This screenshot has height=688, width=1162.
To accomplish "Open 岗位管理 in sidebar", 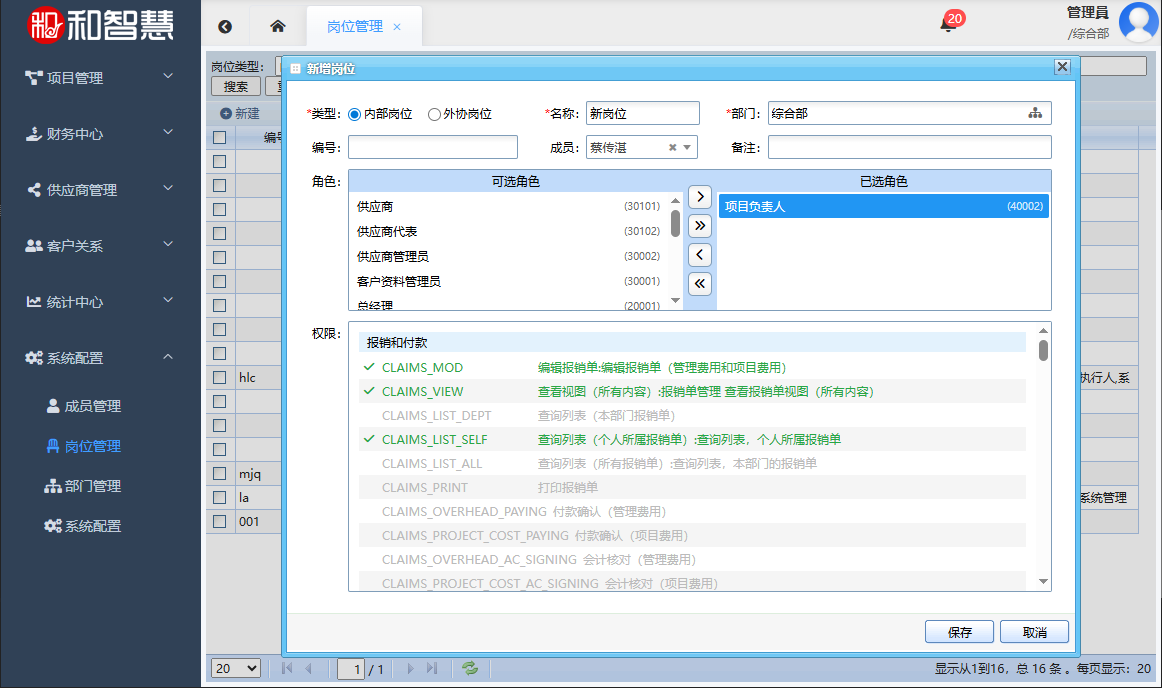I will coord(84,446).
